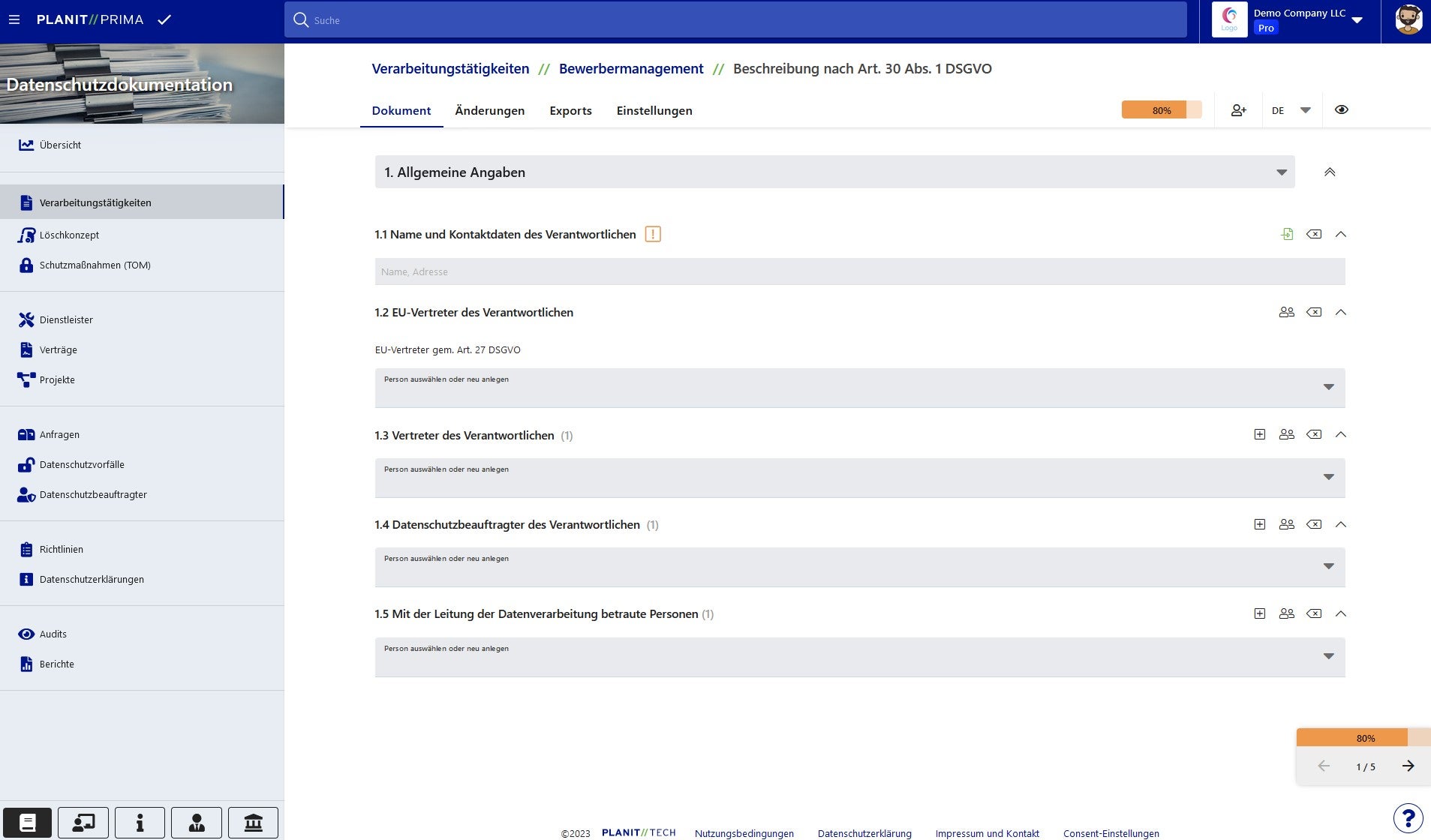Image resolution: width=1431 pixels, height=840 pixels.
Task: Add entry with plus icon in section 1.5
Action: pyautogui.click(x=1260, y=613)
